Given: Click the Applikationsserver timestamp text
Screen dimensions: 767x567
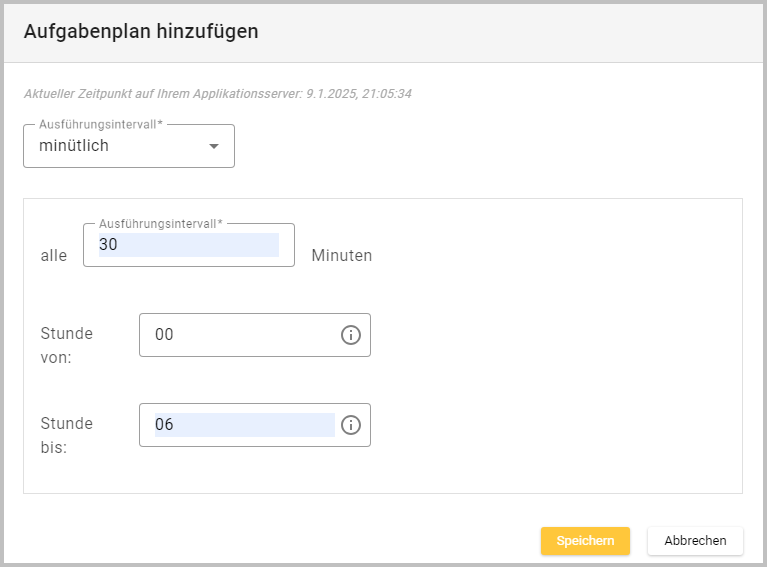Looking at the screenshot, I should click(x=218, y=94).
